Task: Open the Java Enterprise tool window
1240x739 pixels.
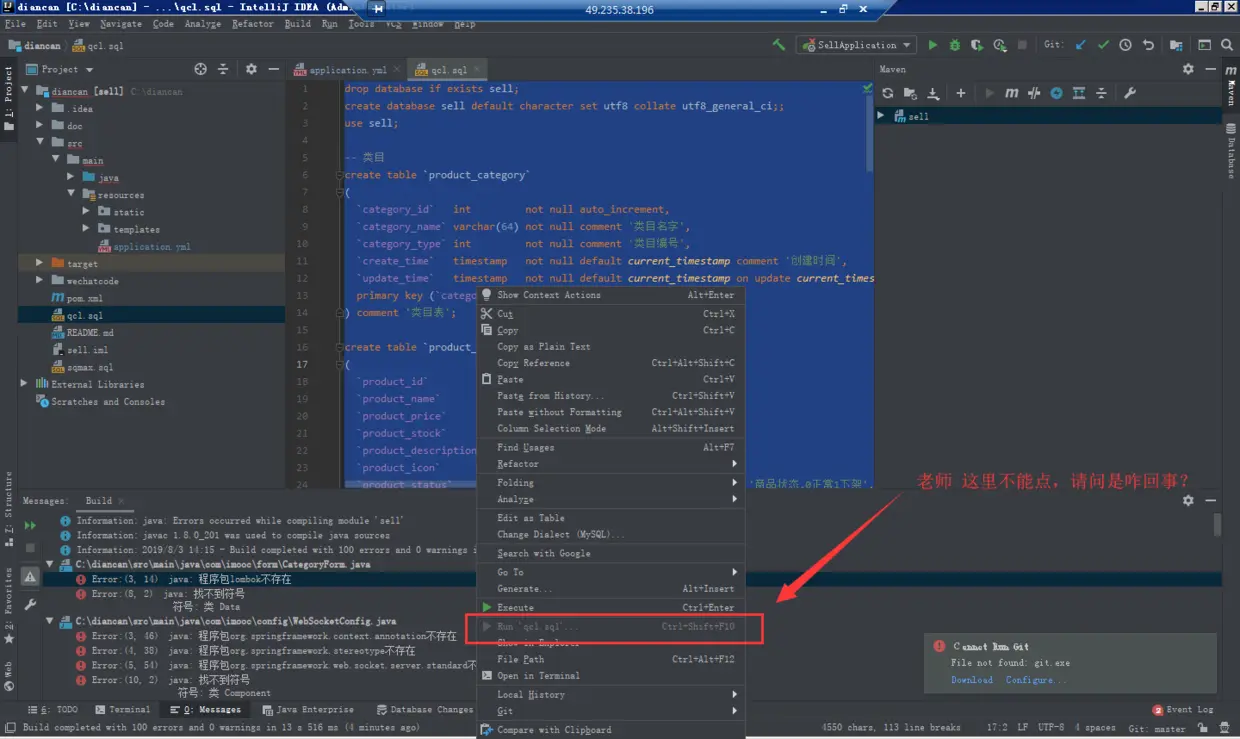Action: 308,709
